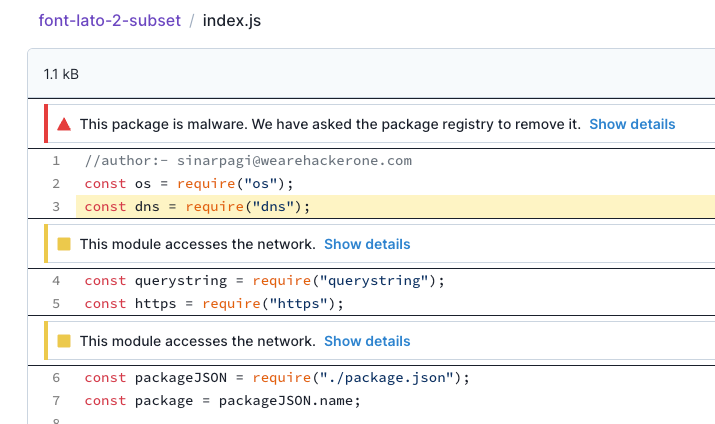Click yellow square icon above line 6
This screenshot has height=424, width=715.
click(64, 341)
